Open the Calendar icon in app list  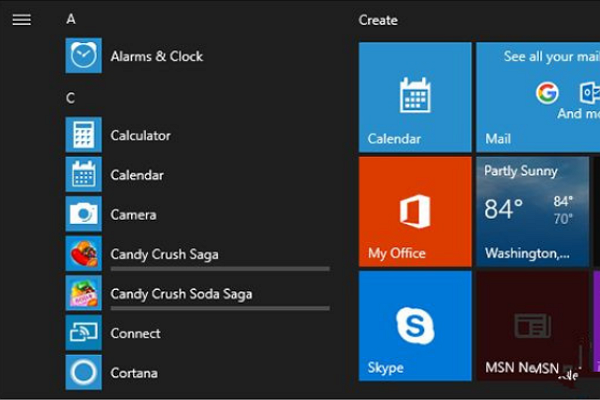84,175
